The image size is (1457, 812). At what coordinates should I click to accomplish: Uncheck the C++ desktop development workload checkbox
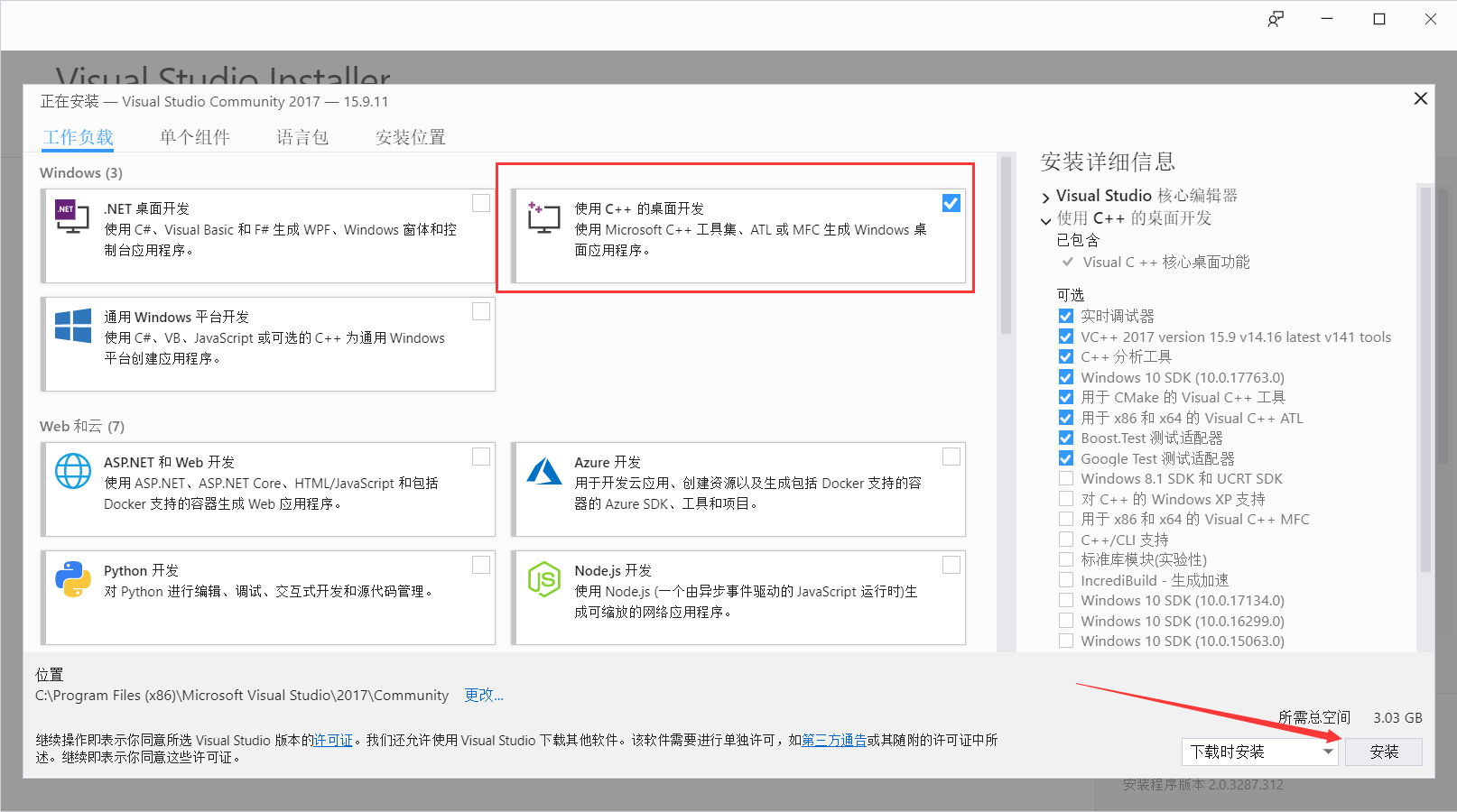coord(951,204)
